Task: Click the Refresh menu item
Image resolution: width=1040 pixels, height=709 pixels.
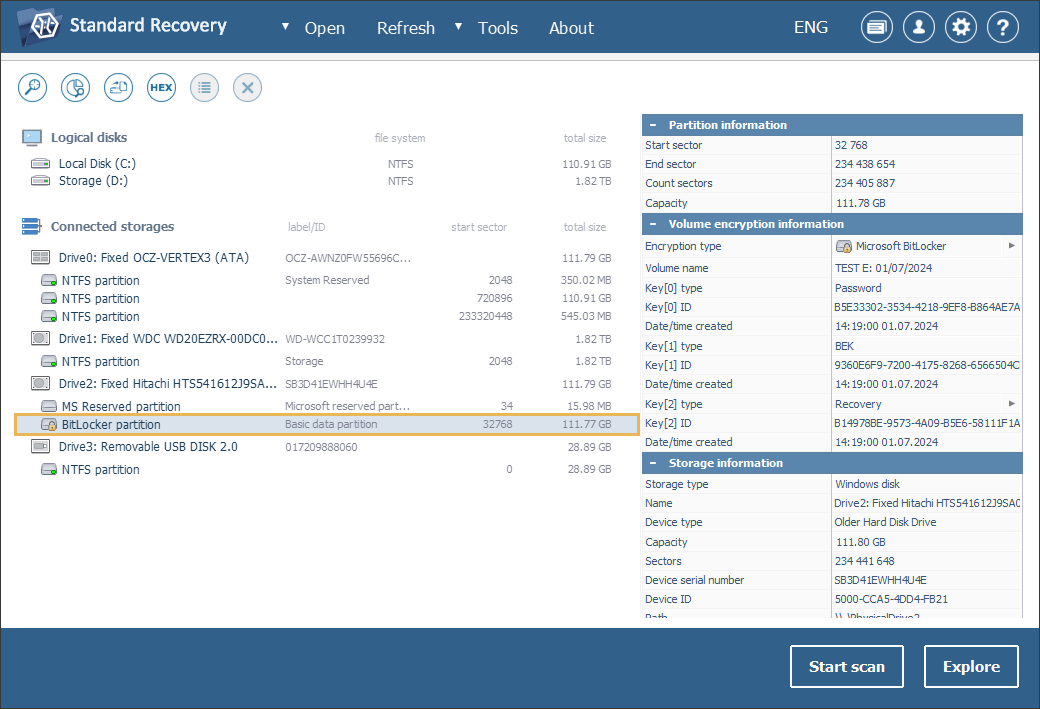Action: pyautogui.click(x=406, y=28)
